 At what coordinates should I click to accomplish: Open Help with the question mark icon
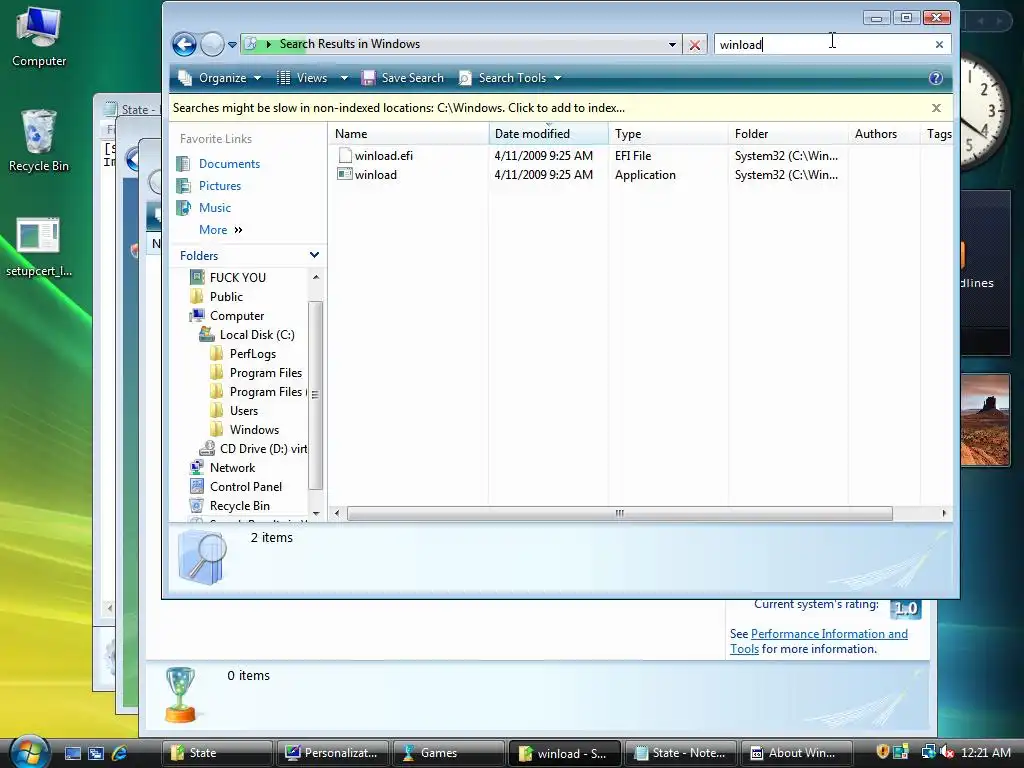[936, 78]
